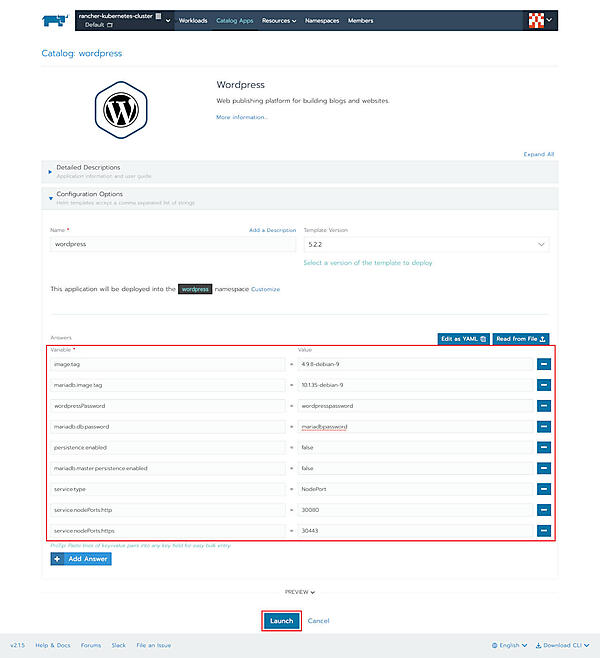
Task: Edit the 30443 value field
Action: coord(415,531)
